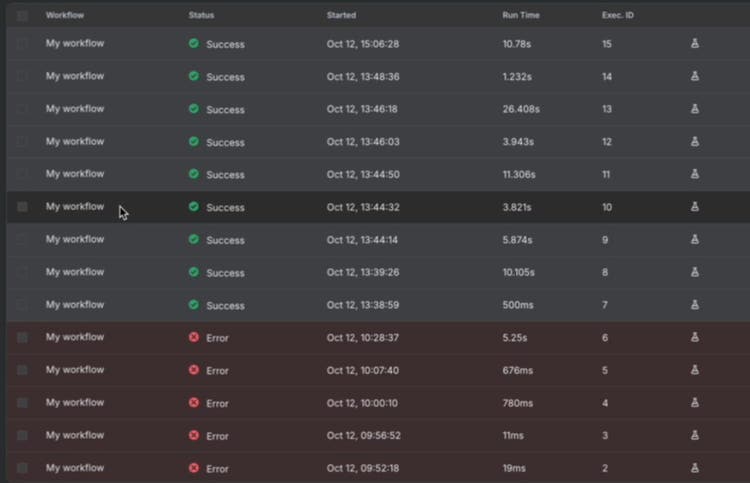Click the Exec. ID column header

tap(618, 15)
